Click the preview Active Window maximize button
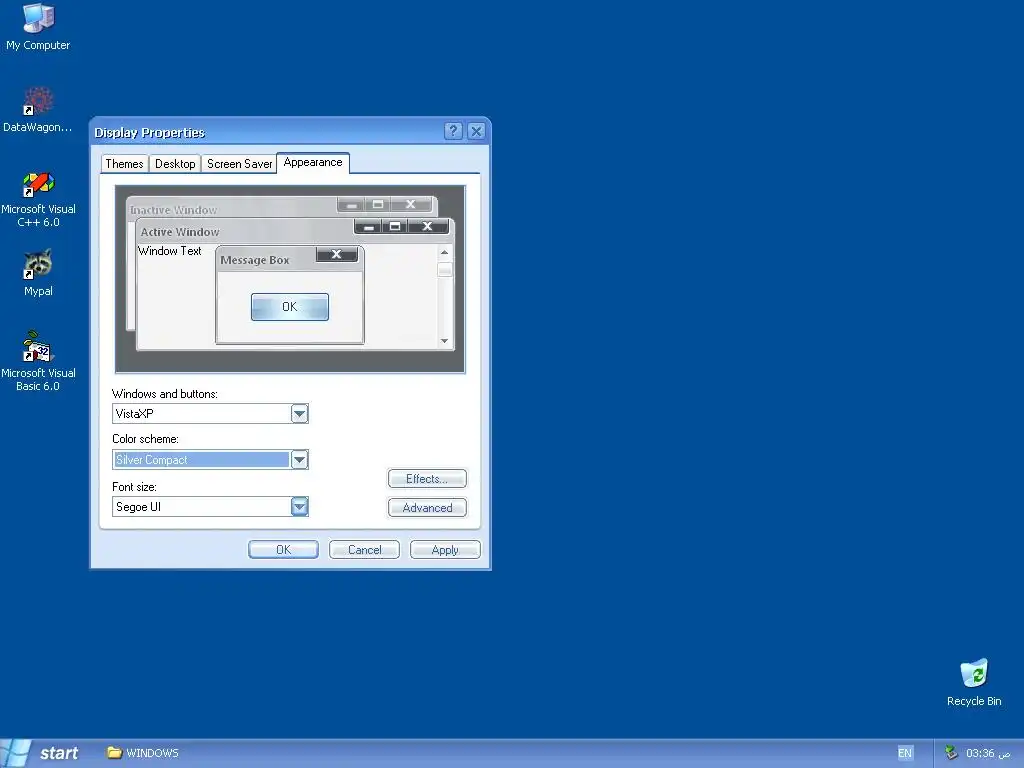Image resolution: width=1024 pixels, height=768 pixels. [x=394, y=227]
